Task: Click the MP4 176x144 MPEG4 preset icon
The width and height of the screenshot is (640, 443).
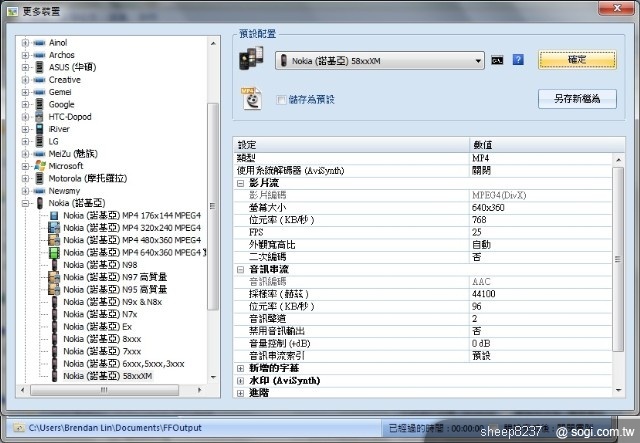Action: click(54, 216)
